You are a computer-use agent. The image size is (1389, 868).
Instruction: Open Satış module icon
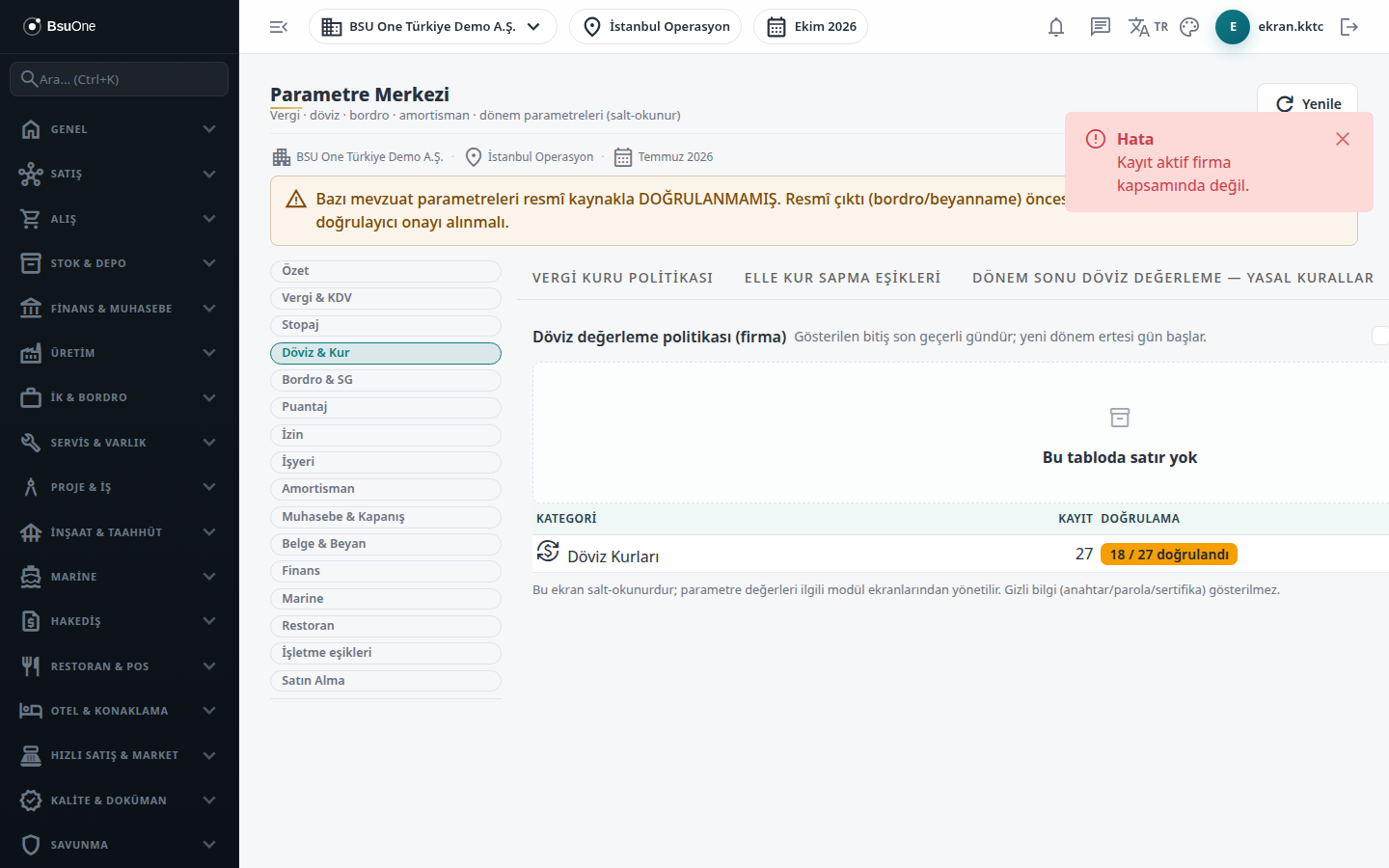[31, 174]
